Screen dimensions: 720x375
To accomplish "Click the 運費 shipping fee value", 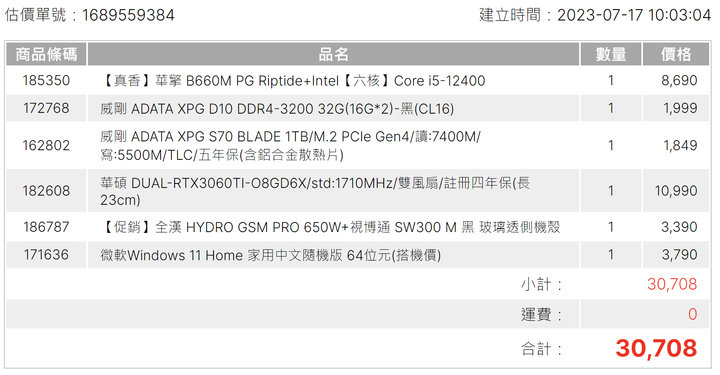I will (x=692, y=314).
